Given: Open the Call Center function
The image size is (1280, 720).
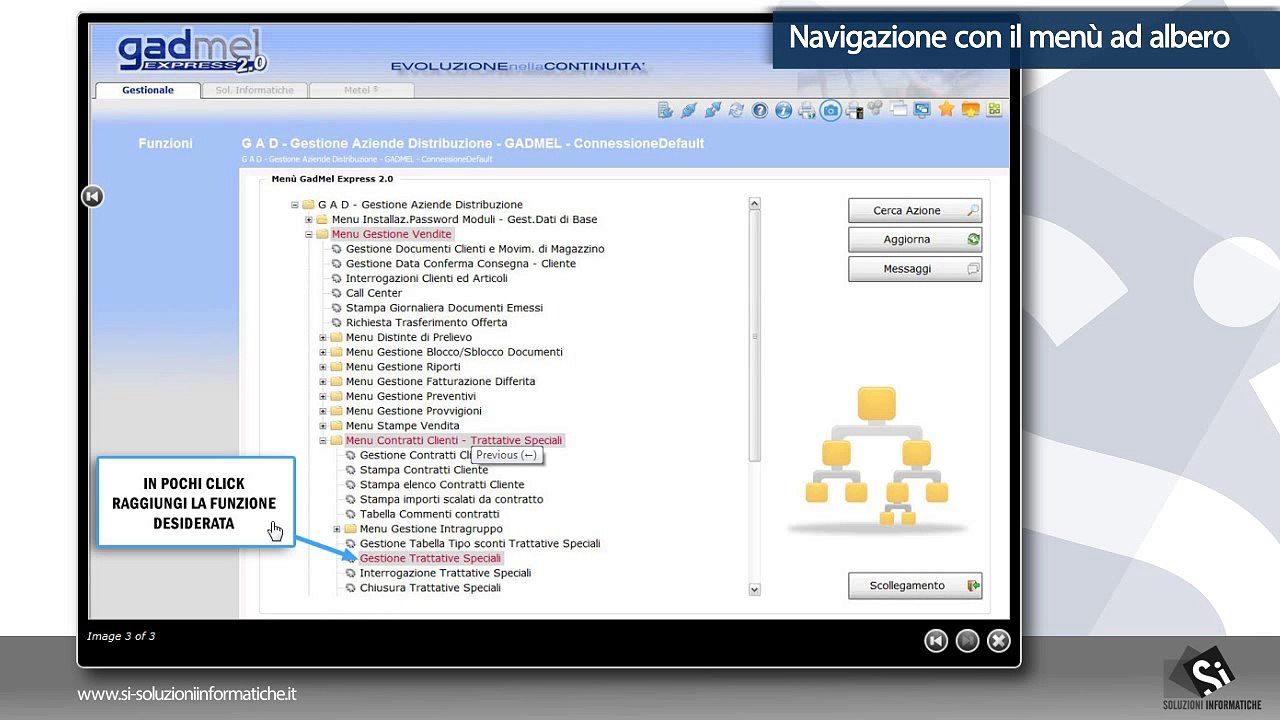Looking at the screenshot, I should pos(374,293).
